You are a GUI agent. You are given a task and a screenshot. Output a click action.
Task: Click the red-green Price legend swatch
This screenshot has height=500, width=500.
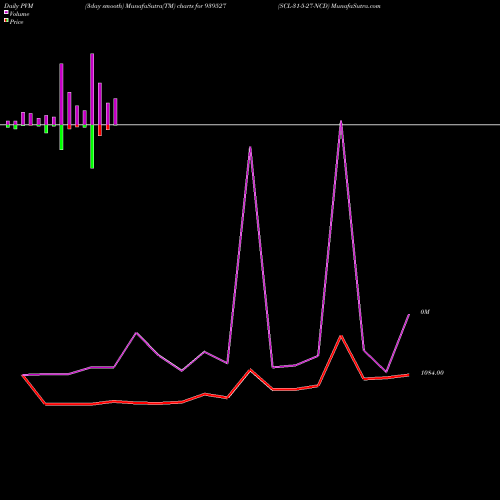6,20
